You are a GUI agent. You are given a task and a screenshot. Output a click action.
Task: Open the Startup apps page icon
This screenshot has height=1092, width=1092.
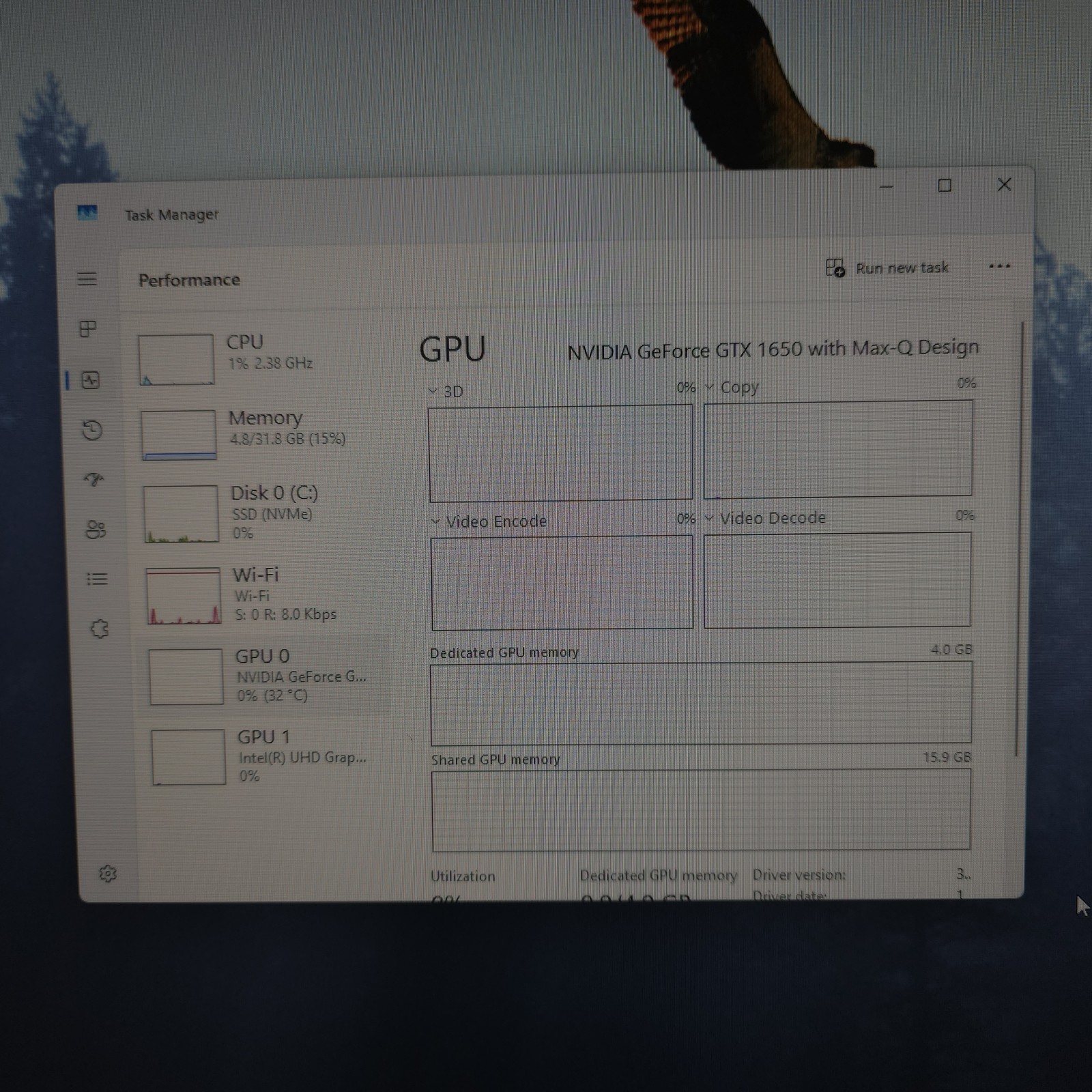[94, 480]
